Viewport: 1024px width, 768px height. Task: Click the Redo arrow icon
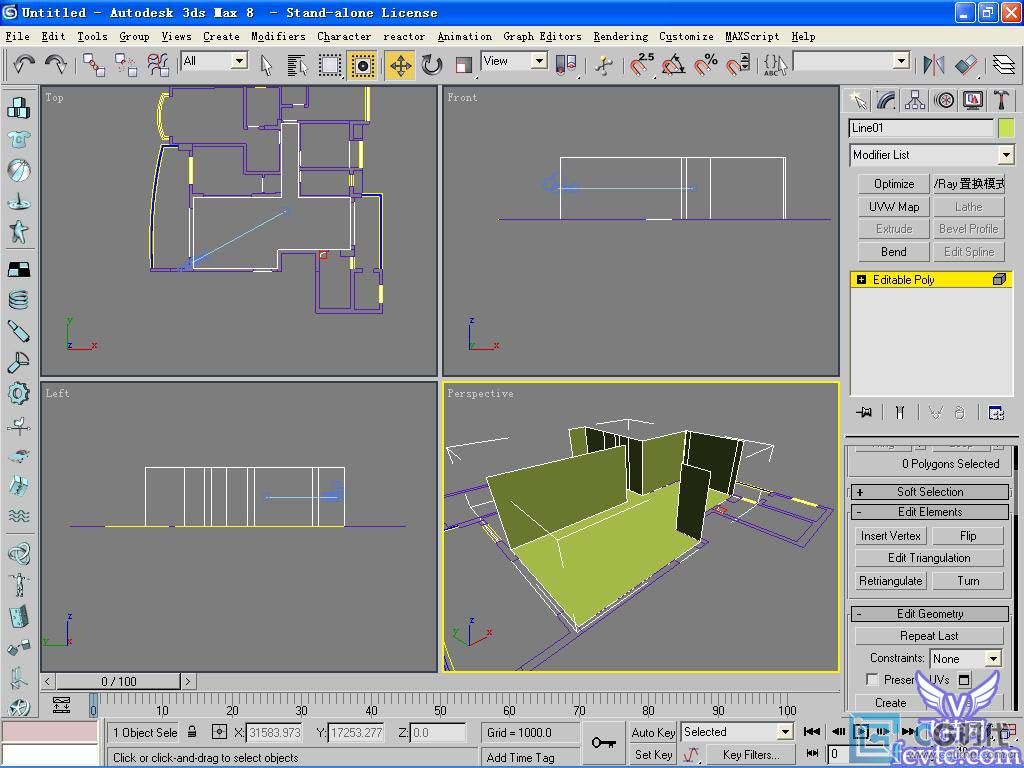pos(56,64)
